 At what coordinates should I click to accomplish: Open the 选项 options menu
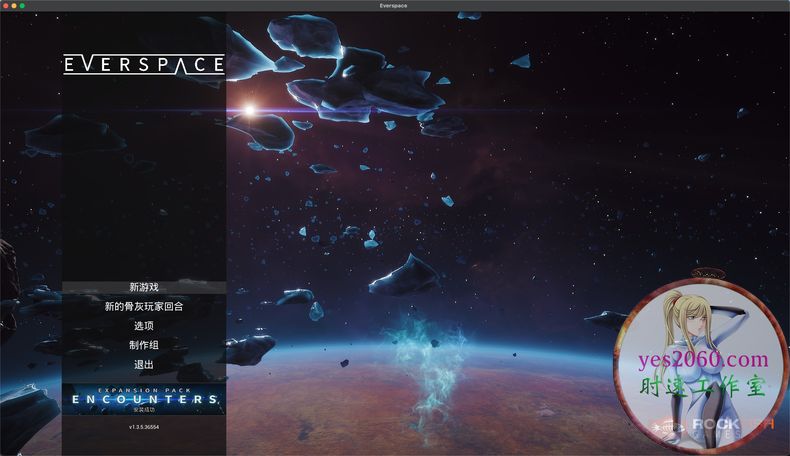click(x=144, y=326)
